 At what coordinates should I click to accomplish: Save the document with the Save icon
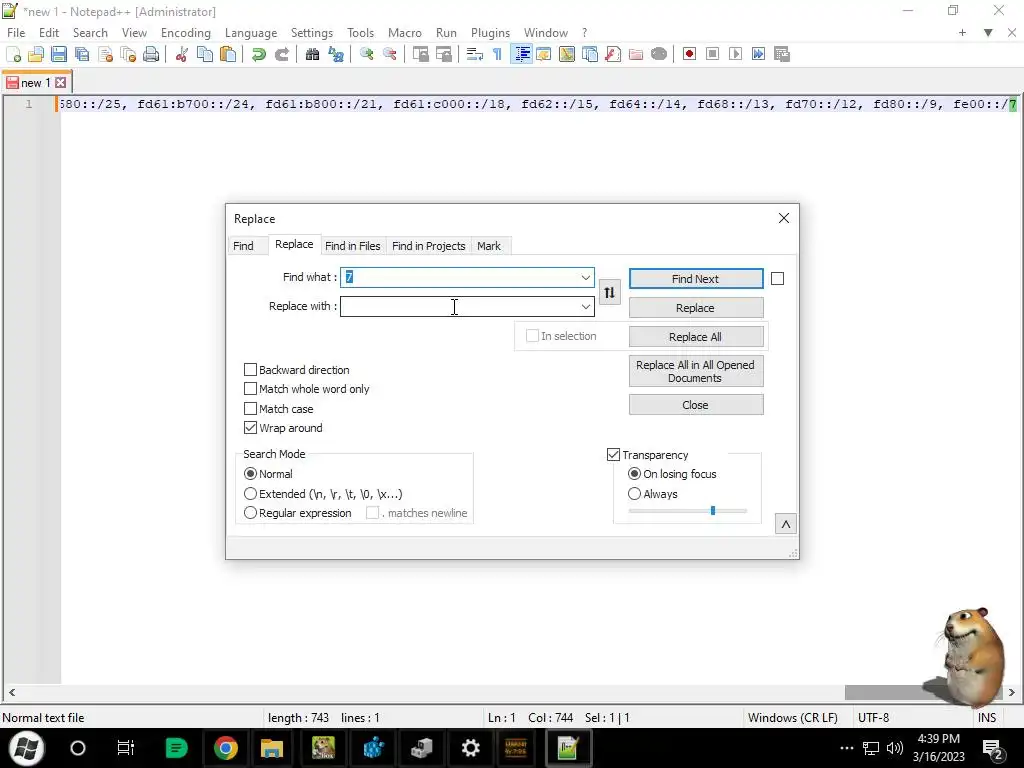pyautogui.click(x=59, y=54)
